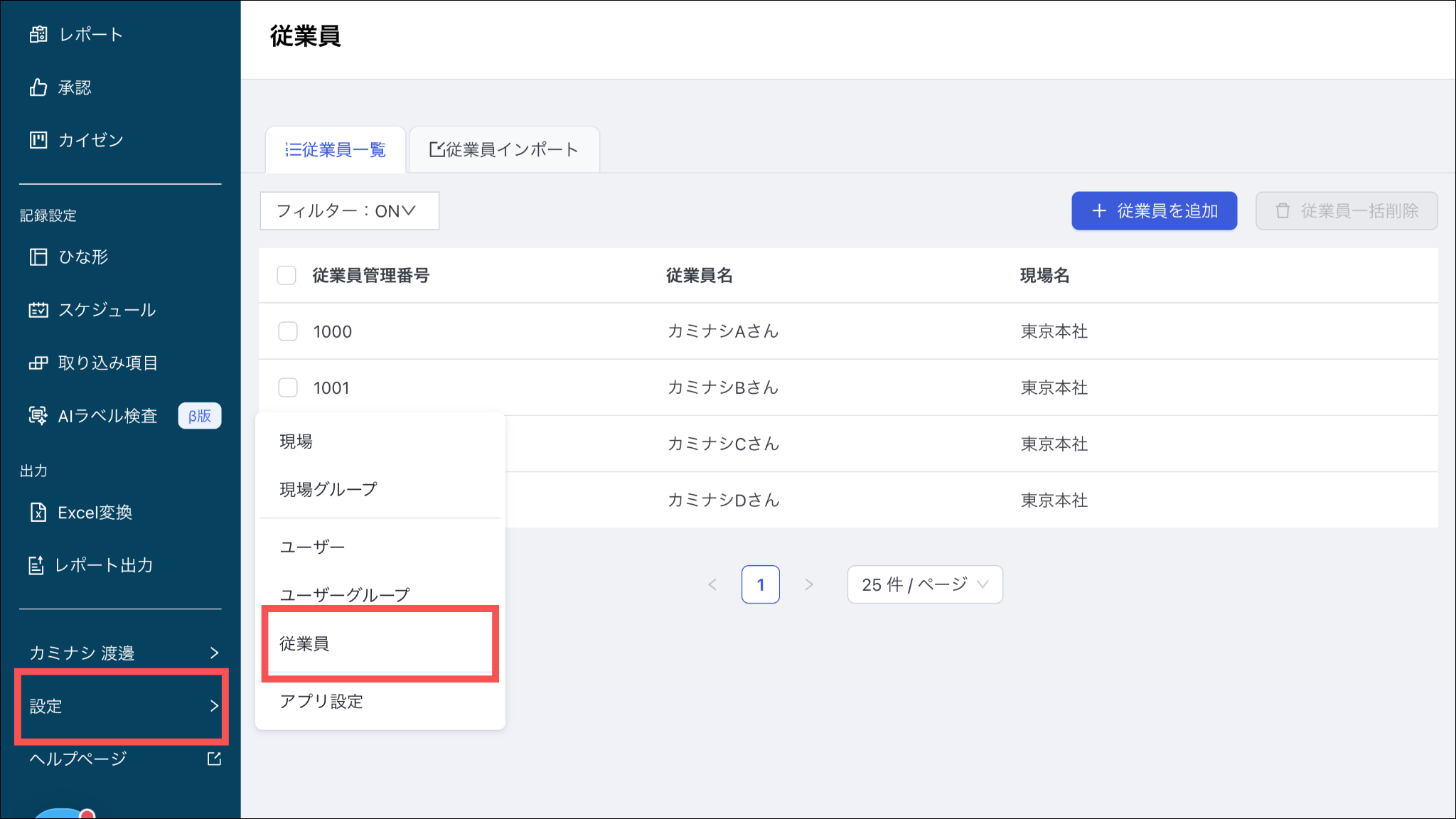Open the レポート sidebar icon
This screenshot has width=1456, height=819.
[38, 34]
